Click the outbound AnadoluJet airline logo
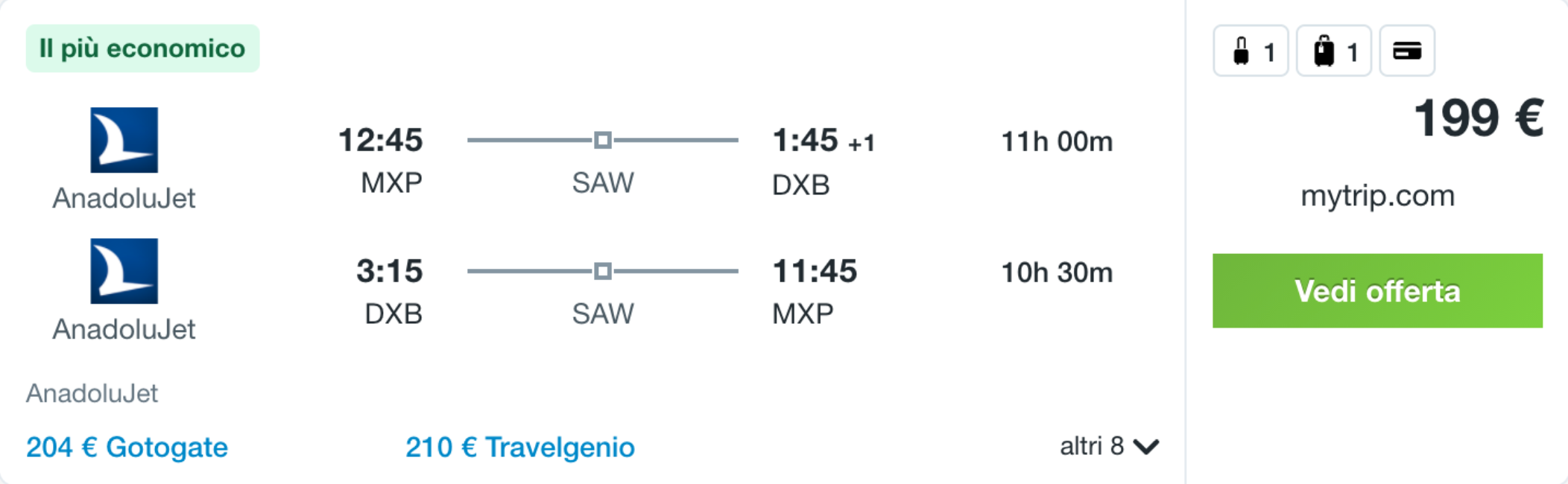The height and width of the screenshot is (484, 1568). click(x=124, y=140)
